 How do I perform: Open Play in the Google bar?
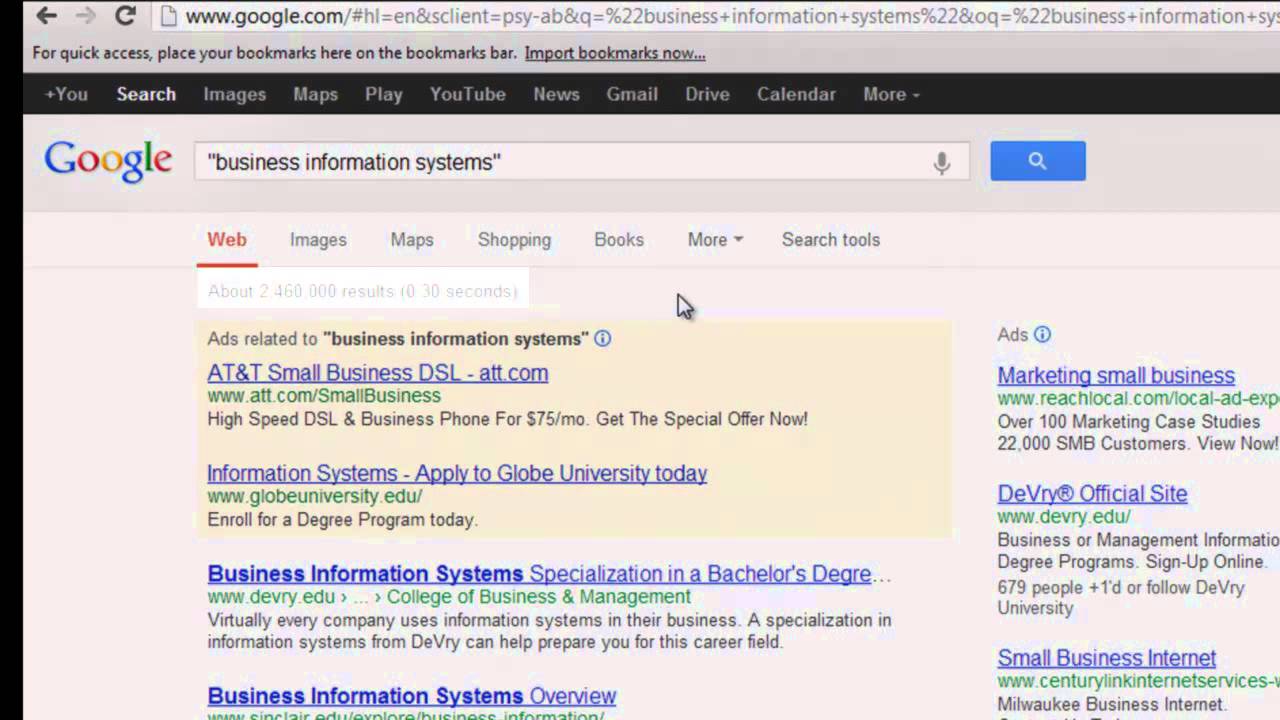point(383,94)
